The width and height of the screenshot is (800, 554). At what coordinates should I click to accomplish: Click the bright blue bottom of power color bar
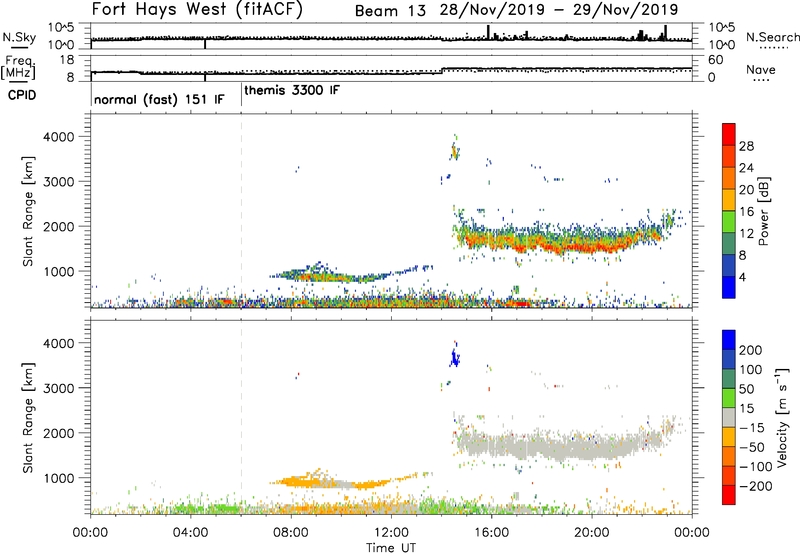pos(729,288)
